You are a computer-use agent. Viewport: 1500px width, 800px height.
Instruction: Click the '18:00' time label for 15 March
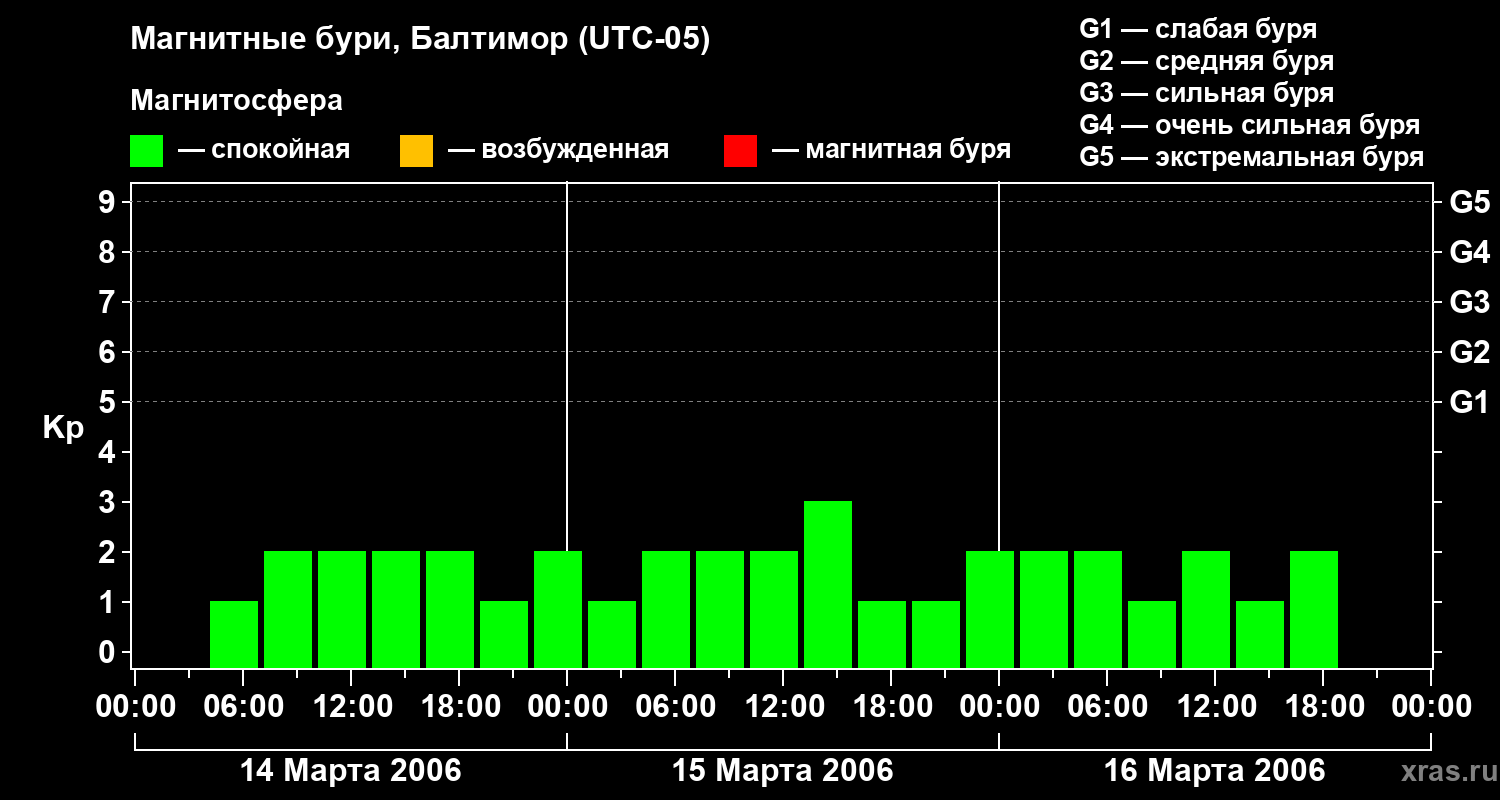pos(891,706)
